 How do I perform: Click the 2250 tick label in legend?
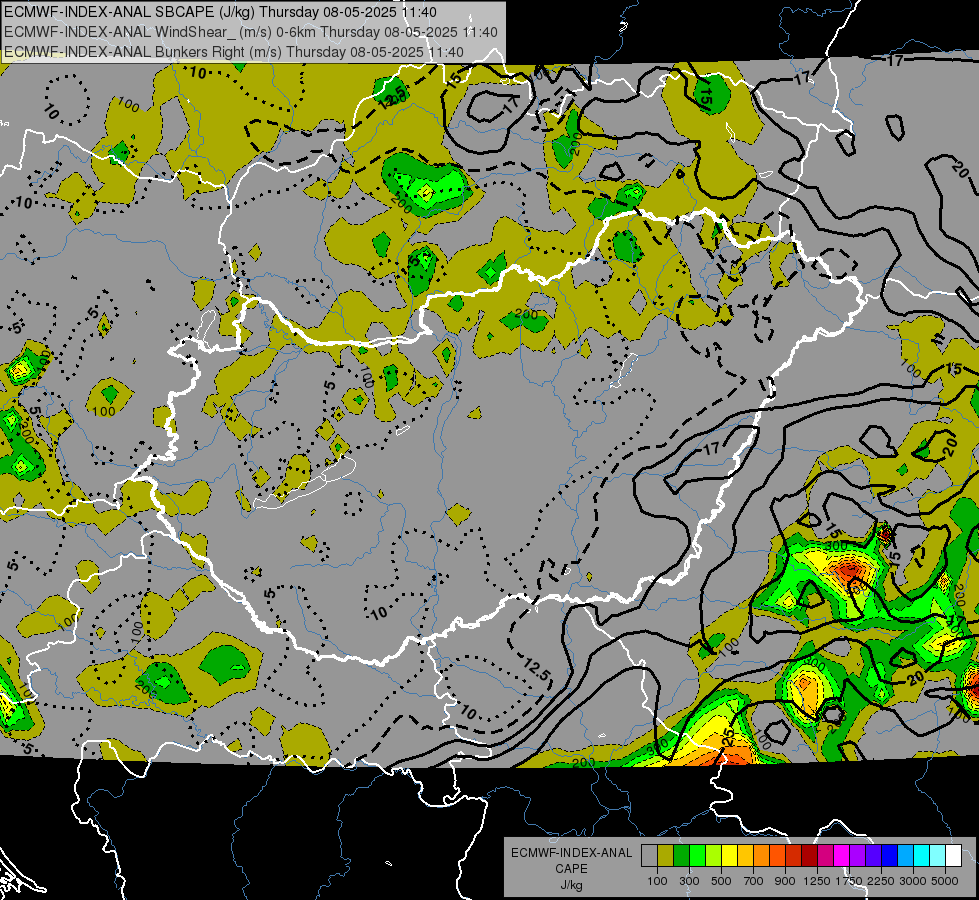pyautogui.click(x=882, y=881)
